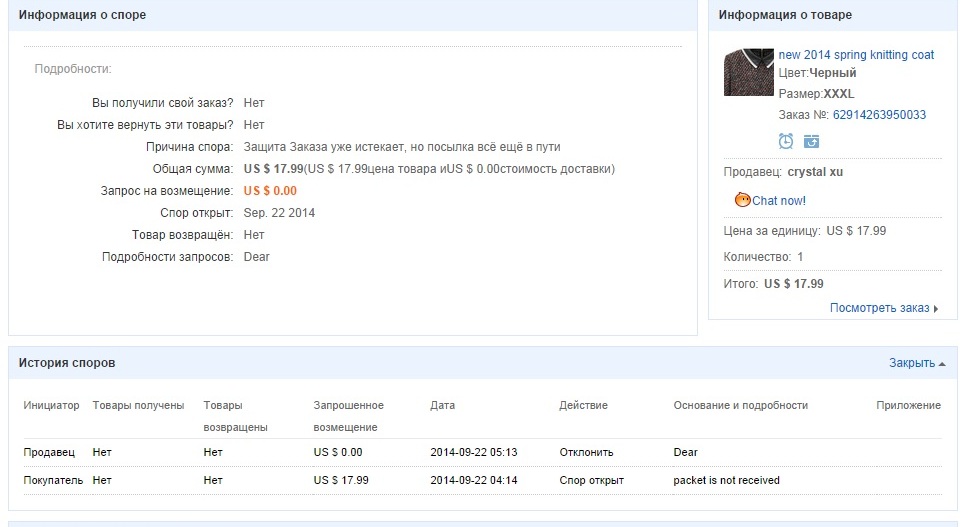Click 'Действие' column header

coord(583,406)
